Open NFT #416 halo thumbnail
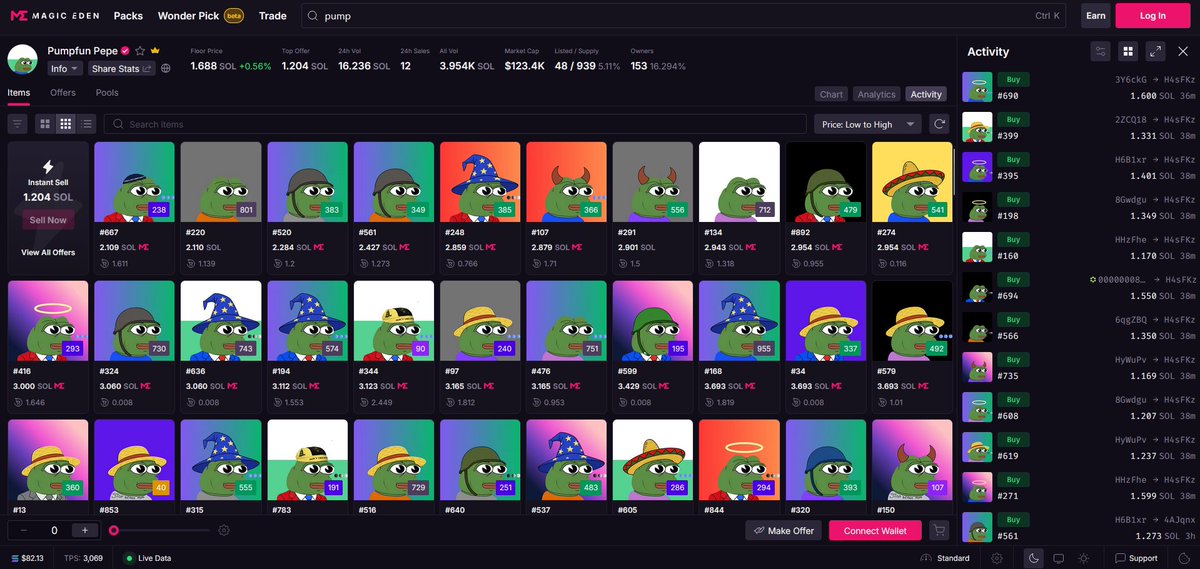The image size is (1200, 569). 48,321
